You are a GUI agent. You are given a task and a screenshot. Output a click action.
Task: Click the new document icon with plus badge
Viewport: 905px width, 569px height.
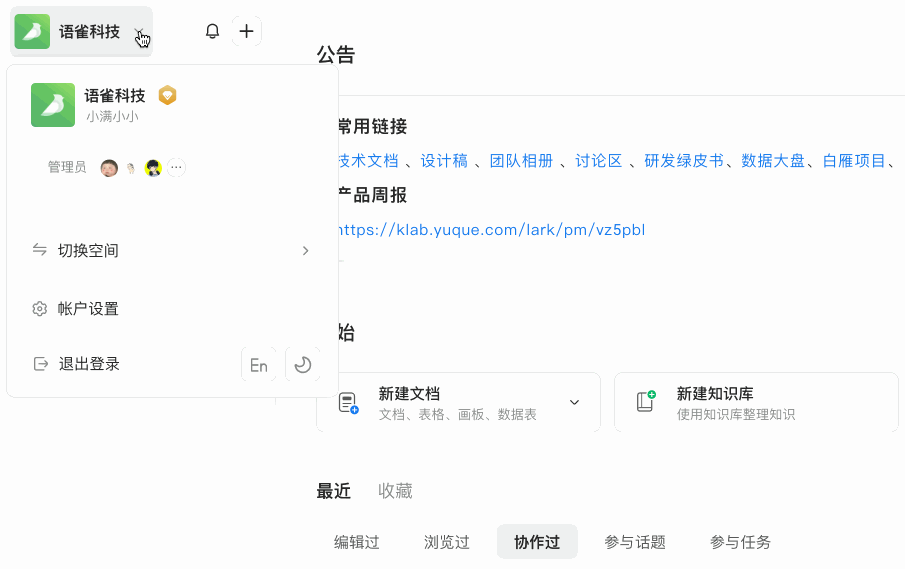(349, 403)
